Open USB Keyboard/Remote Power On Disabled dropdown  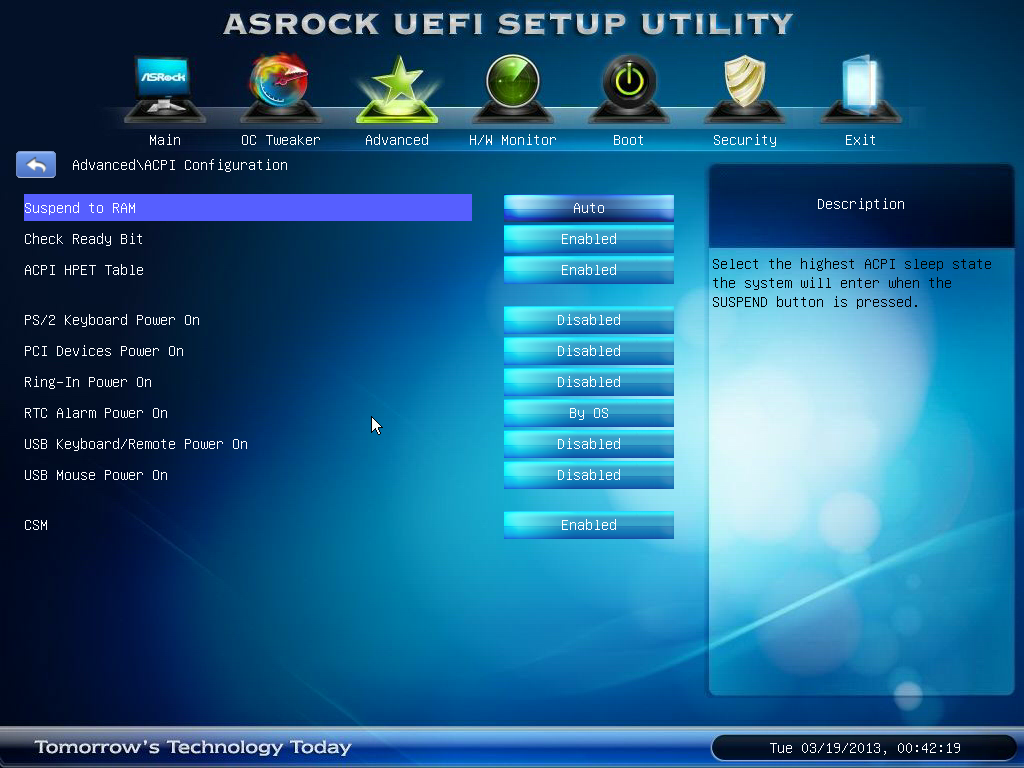coord(588,444)
